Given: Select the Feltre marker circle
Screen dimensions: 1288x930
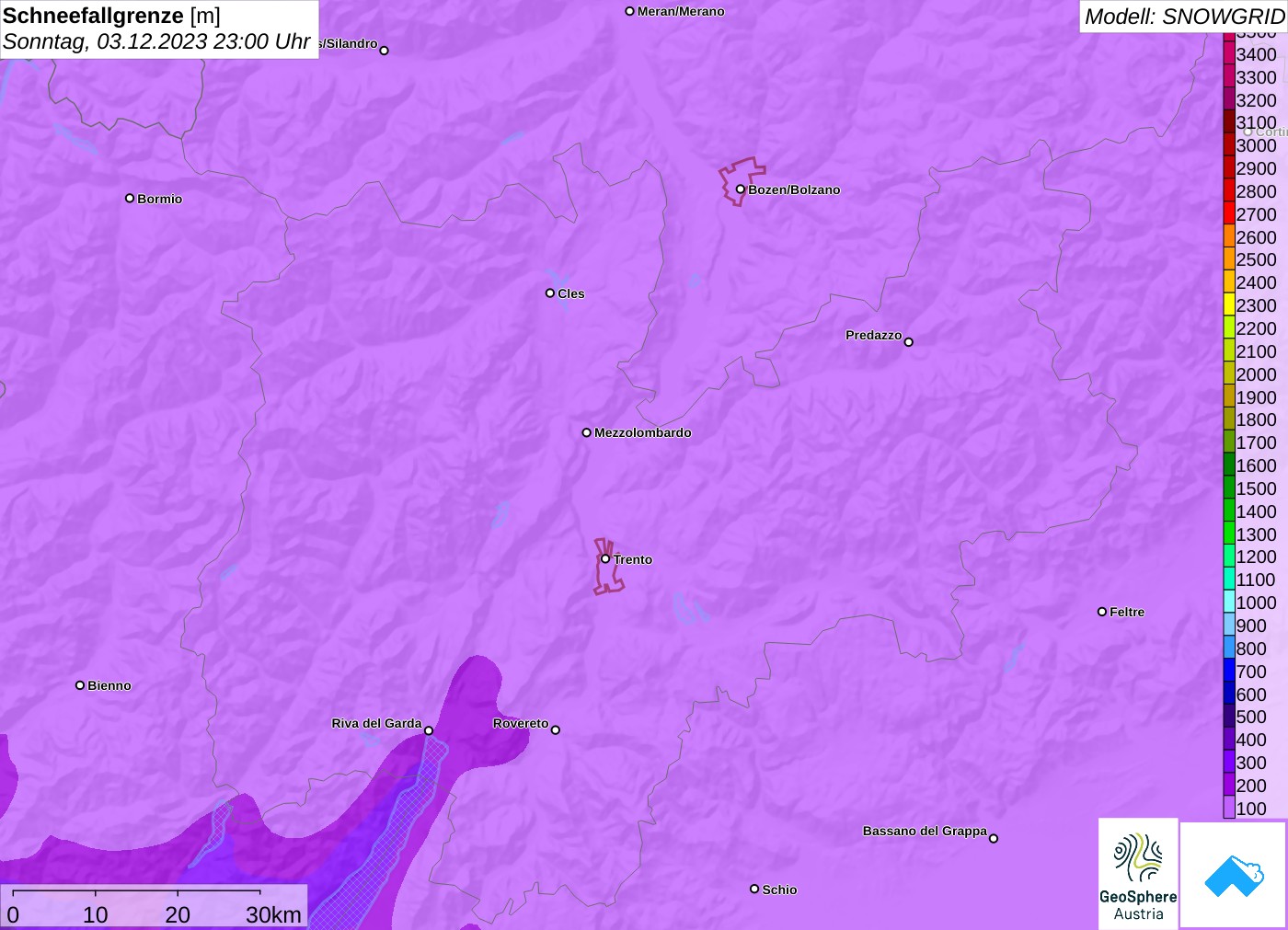Looking at the screenshot, I should [x=1102, y=612].
